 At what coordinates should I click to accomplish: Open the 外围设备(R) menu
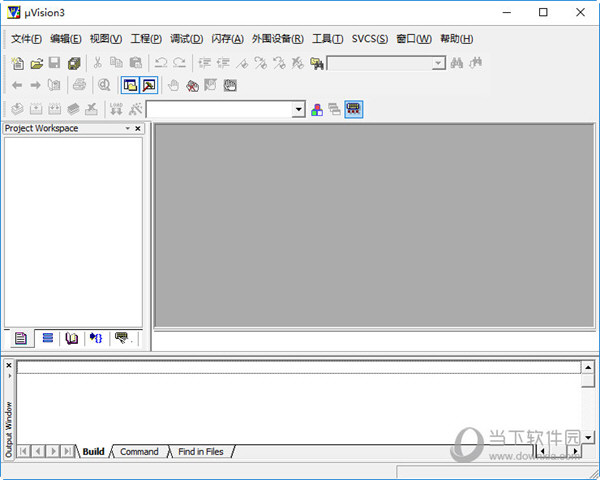click(x=277, y=39)
